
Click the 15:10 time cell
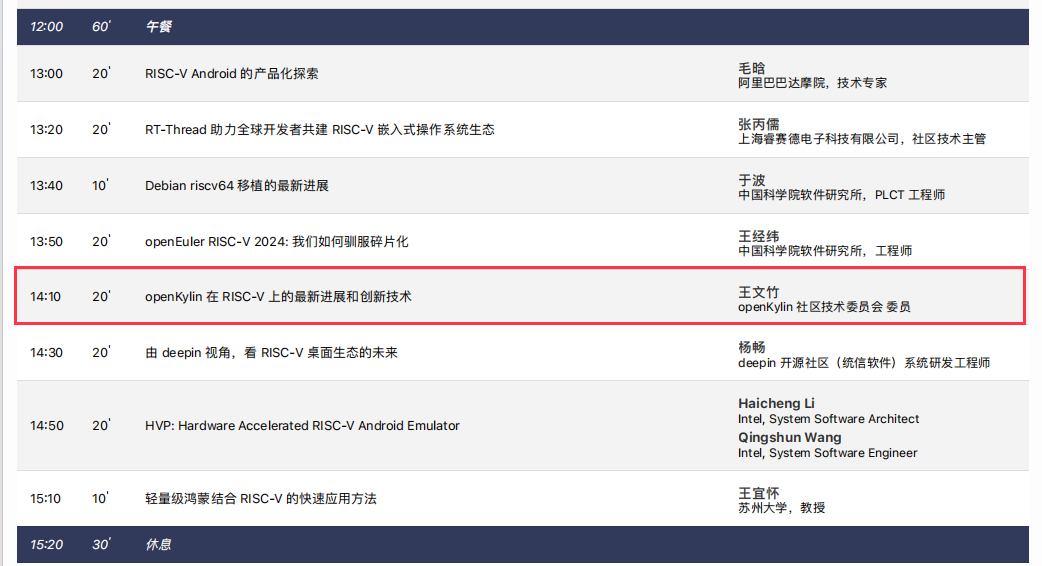46,499
